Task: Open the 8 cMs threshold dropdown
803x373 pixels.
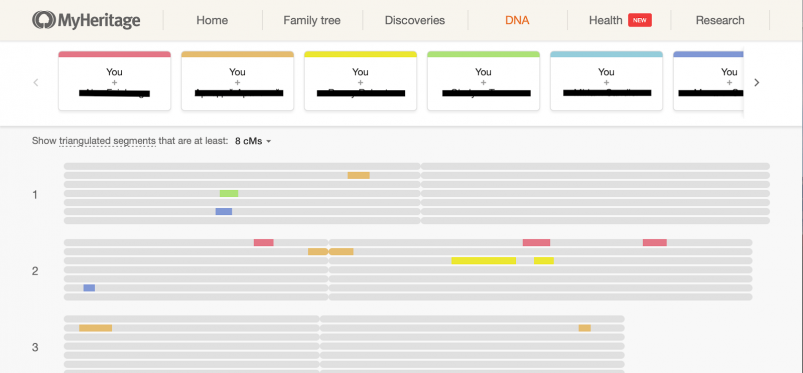Action: pyautogui.click(x=253, y=141)
